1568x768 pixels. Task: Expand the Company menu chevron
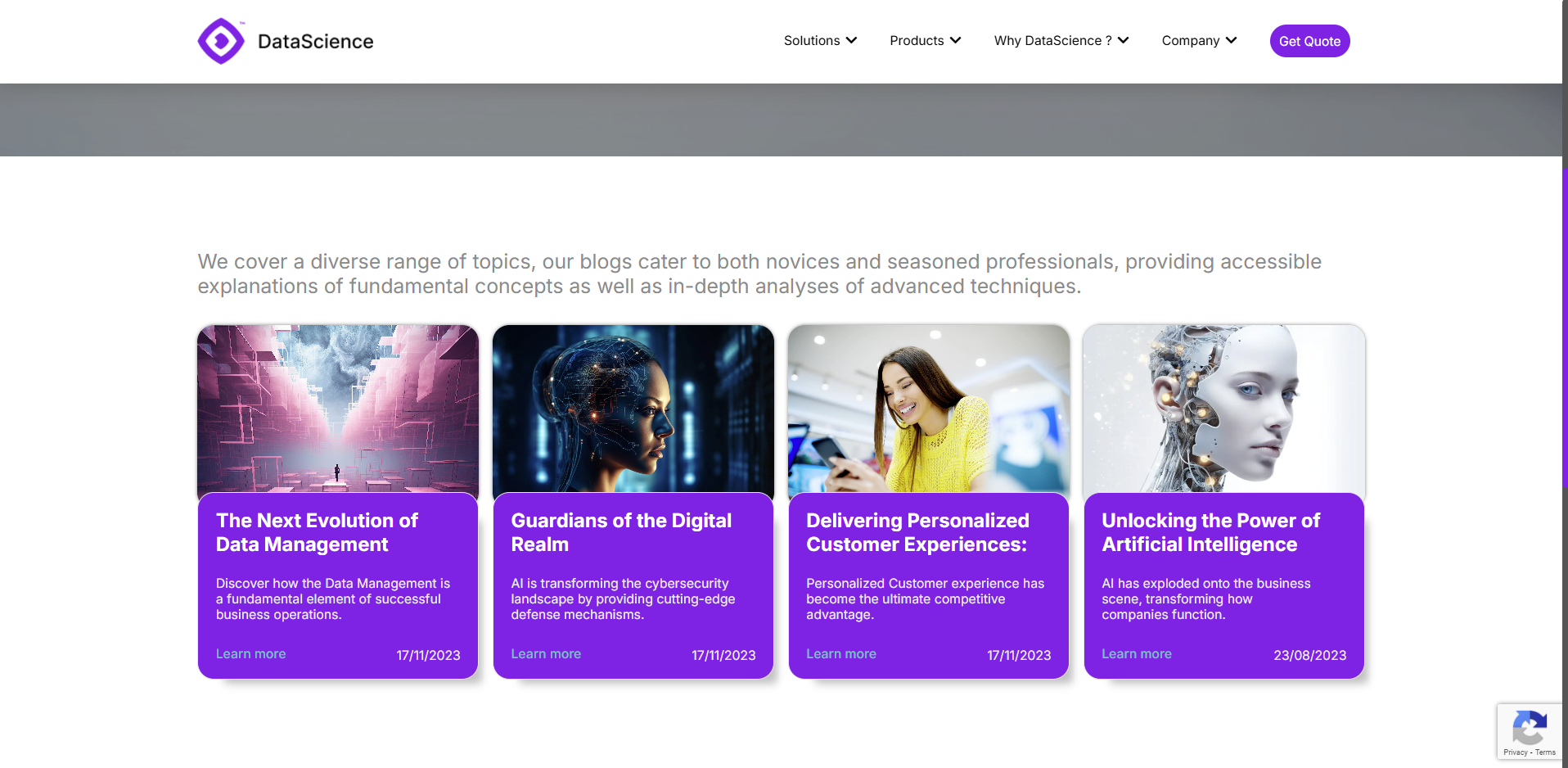click(x=1231, y=40)
